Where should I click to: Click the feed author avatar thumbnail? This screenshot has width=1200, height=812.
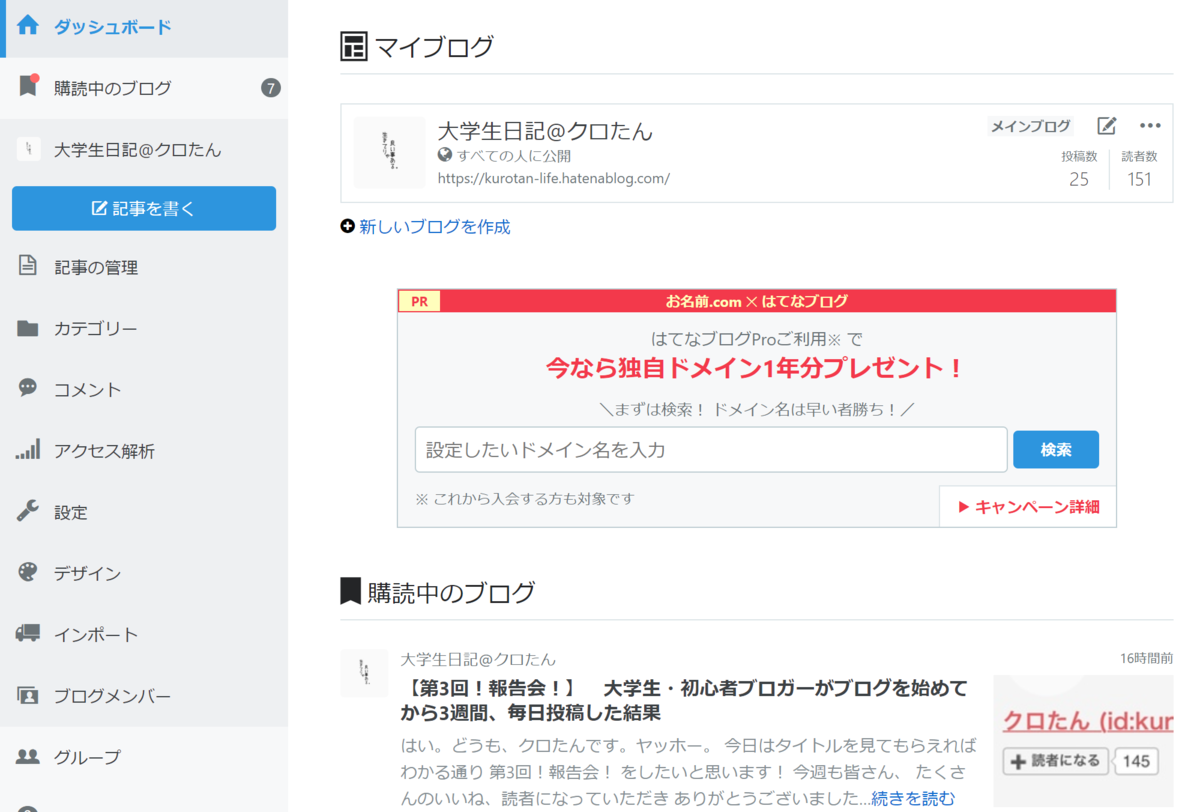[x=364, y=673]
